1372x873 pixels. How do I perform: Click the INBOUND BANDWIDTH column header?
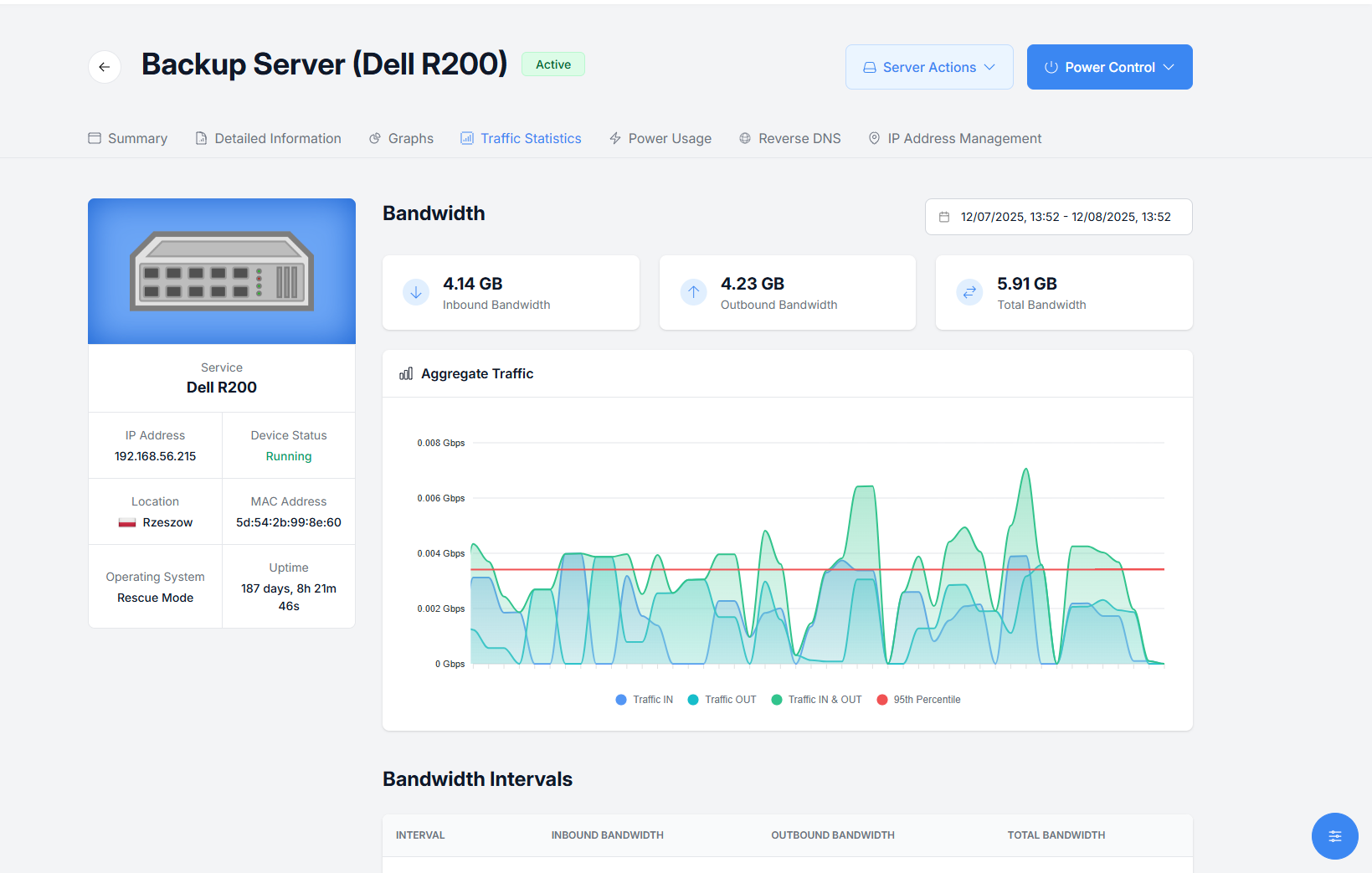608,835
